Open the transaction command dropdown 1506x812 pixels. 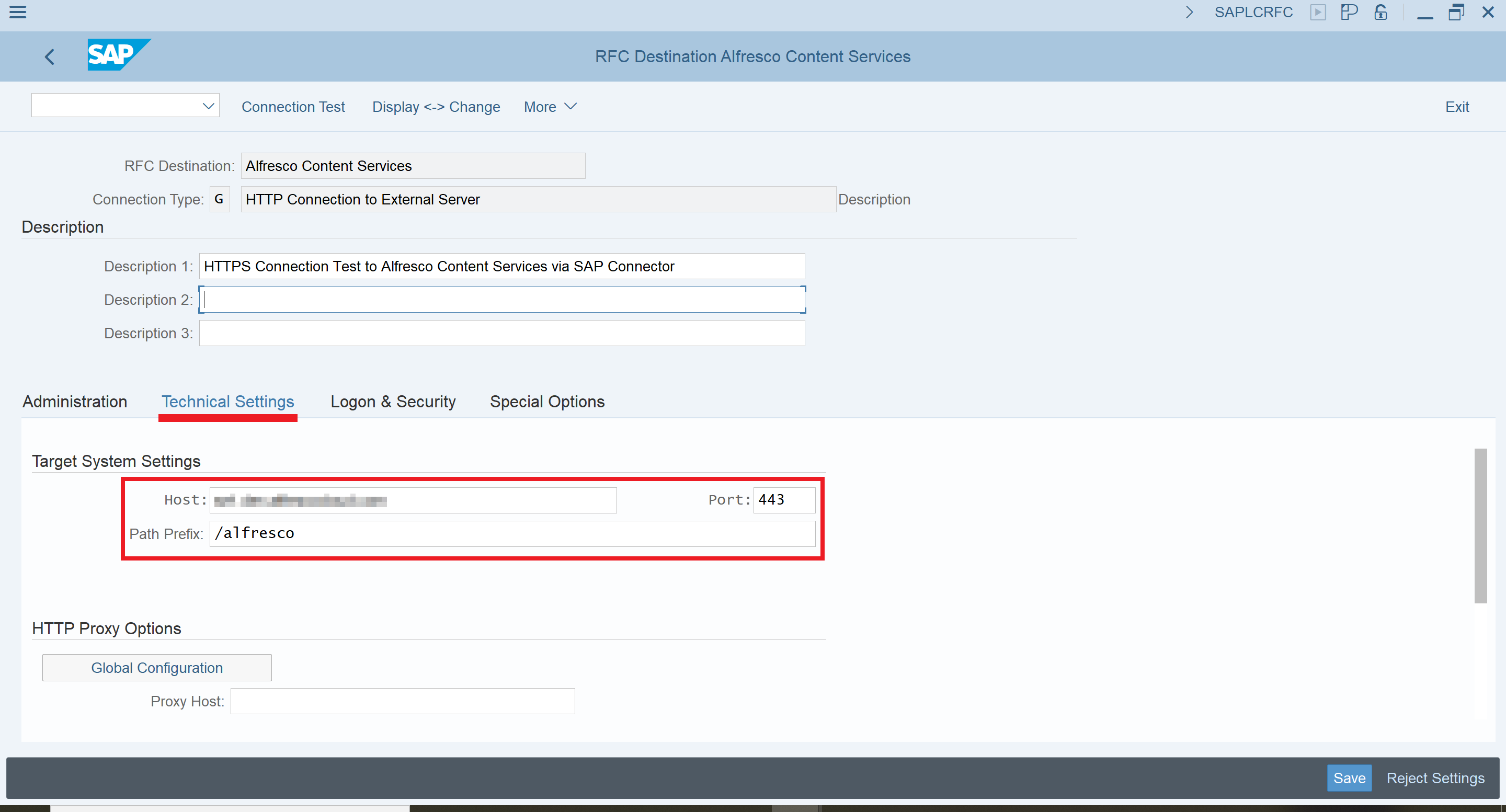(208, 106)
